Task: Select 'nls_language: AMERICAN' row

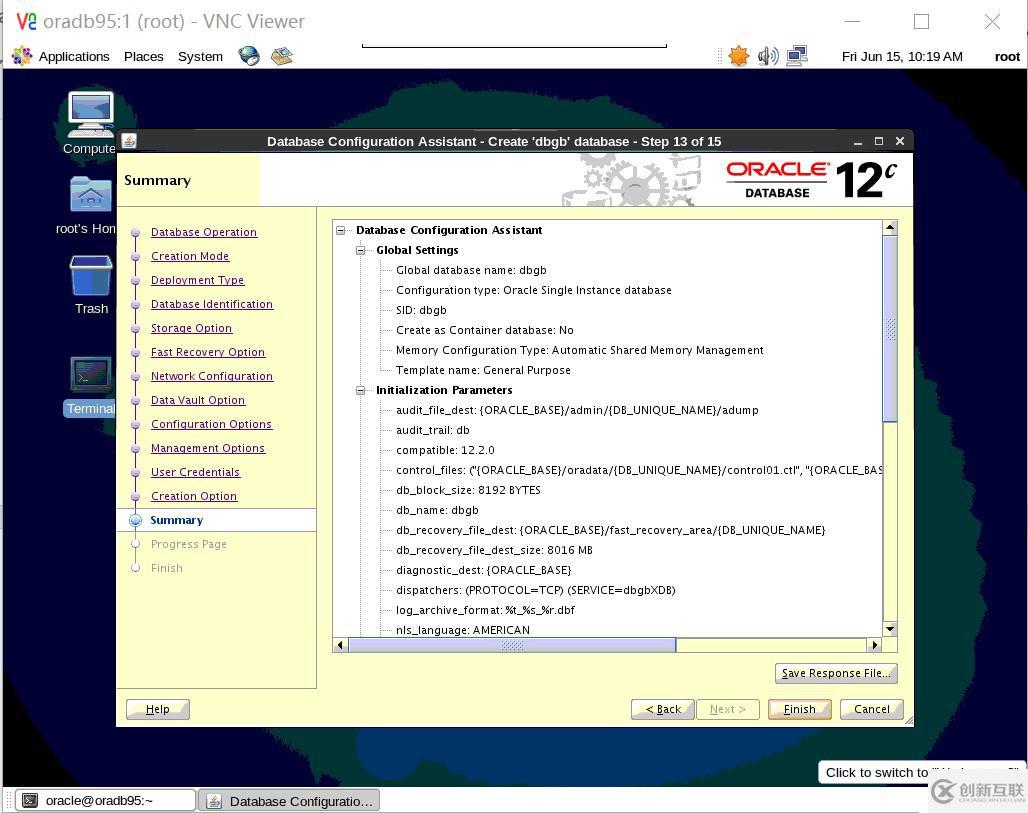Action: (463, 630)
